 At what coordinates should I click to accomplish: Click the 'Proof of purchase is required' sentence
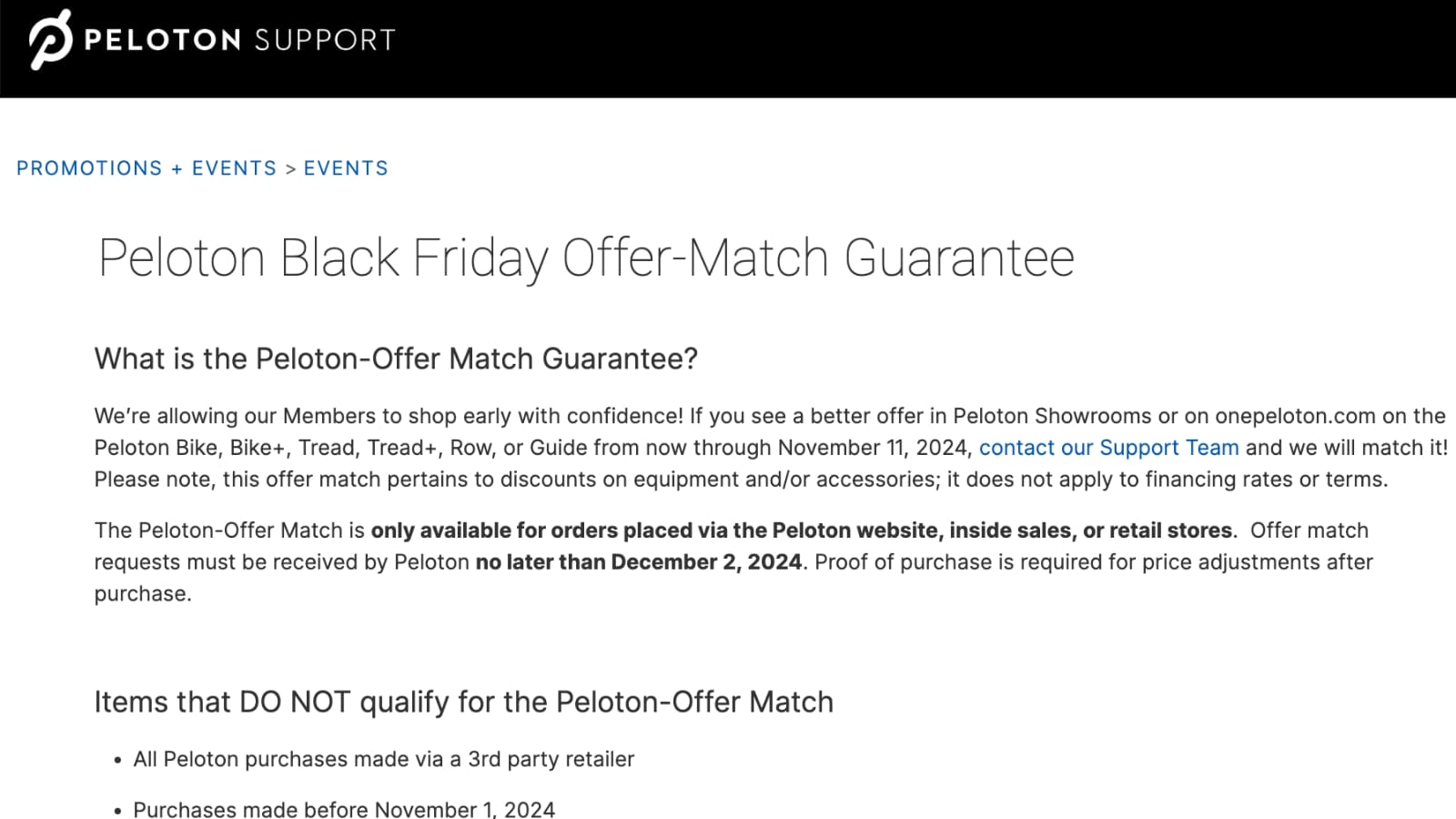[1092, 562]
